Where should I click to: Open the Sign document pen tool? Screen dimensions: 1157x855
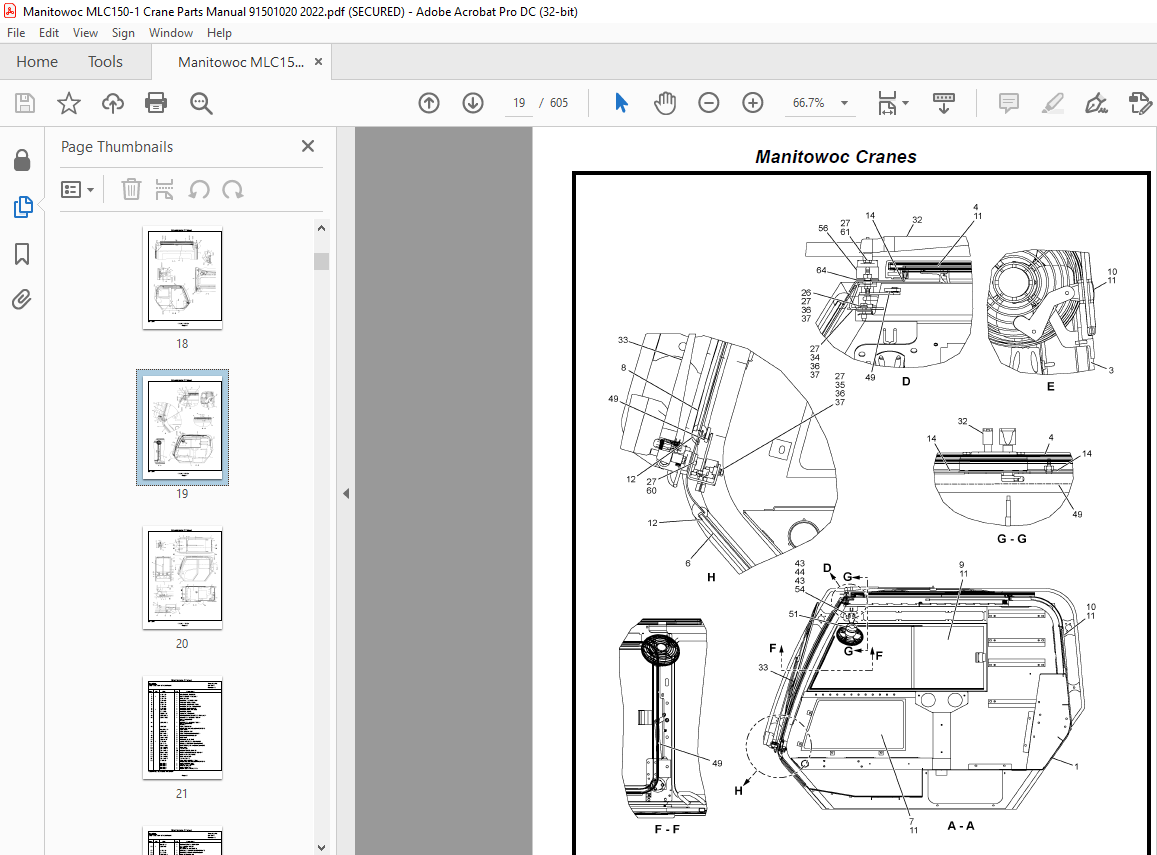pyautogui.click(x=1096, y=103)
